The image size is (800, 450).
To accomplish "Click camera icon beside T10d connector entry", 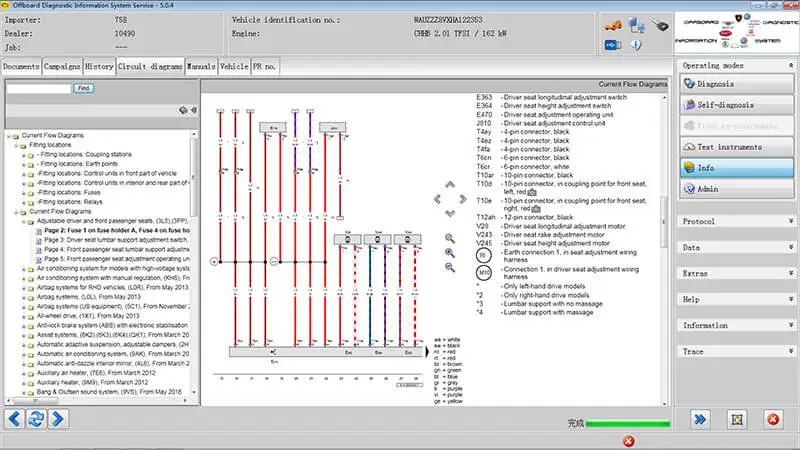I will click(x=532, y=192).
